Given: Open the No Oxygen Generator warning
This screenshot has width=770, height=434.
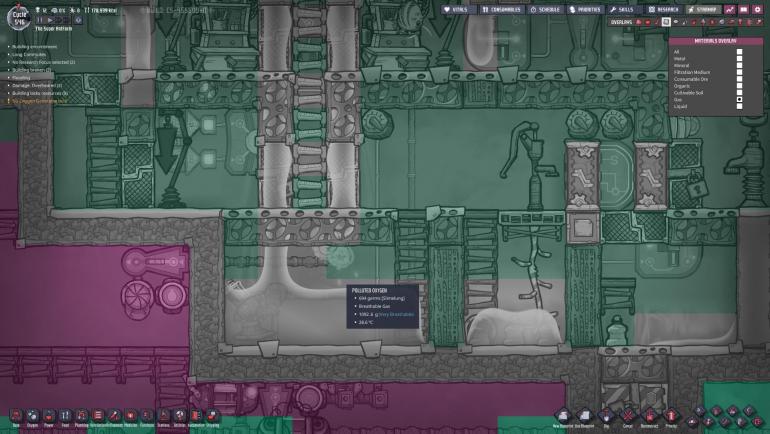Looking at the screenshot, I should coord(39,101).
